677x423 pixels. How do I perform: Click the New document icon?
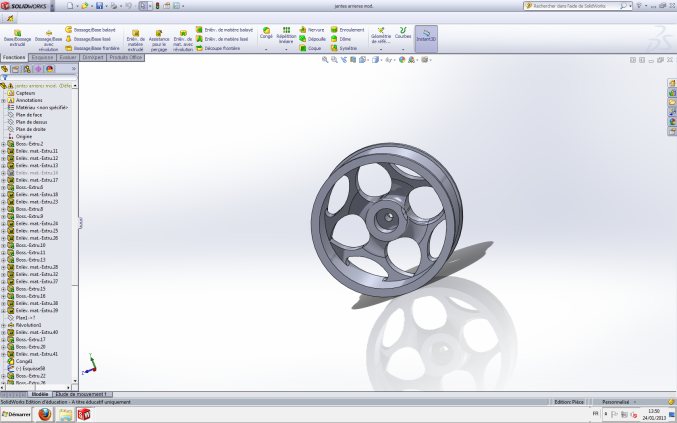(x=70, y=6)
